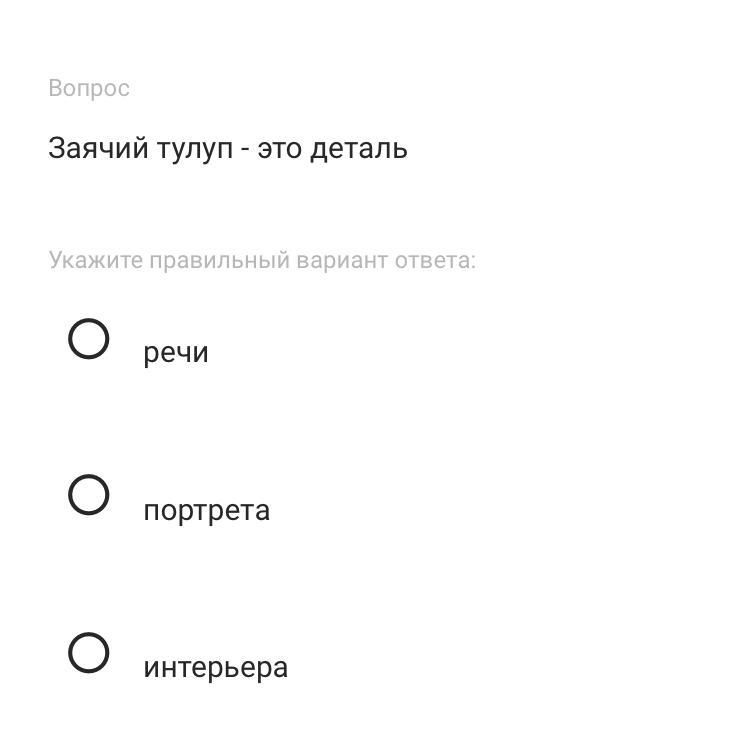Click the dash in the question sentence
750x750 pixels.
(x=245, y=151)
